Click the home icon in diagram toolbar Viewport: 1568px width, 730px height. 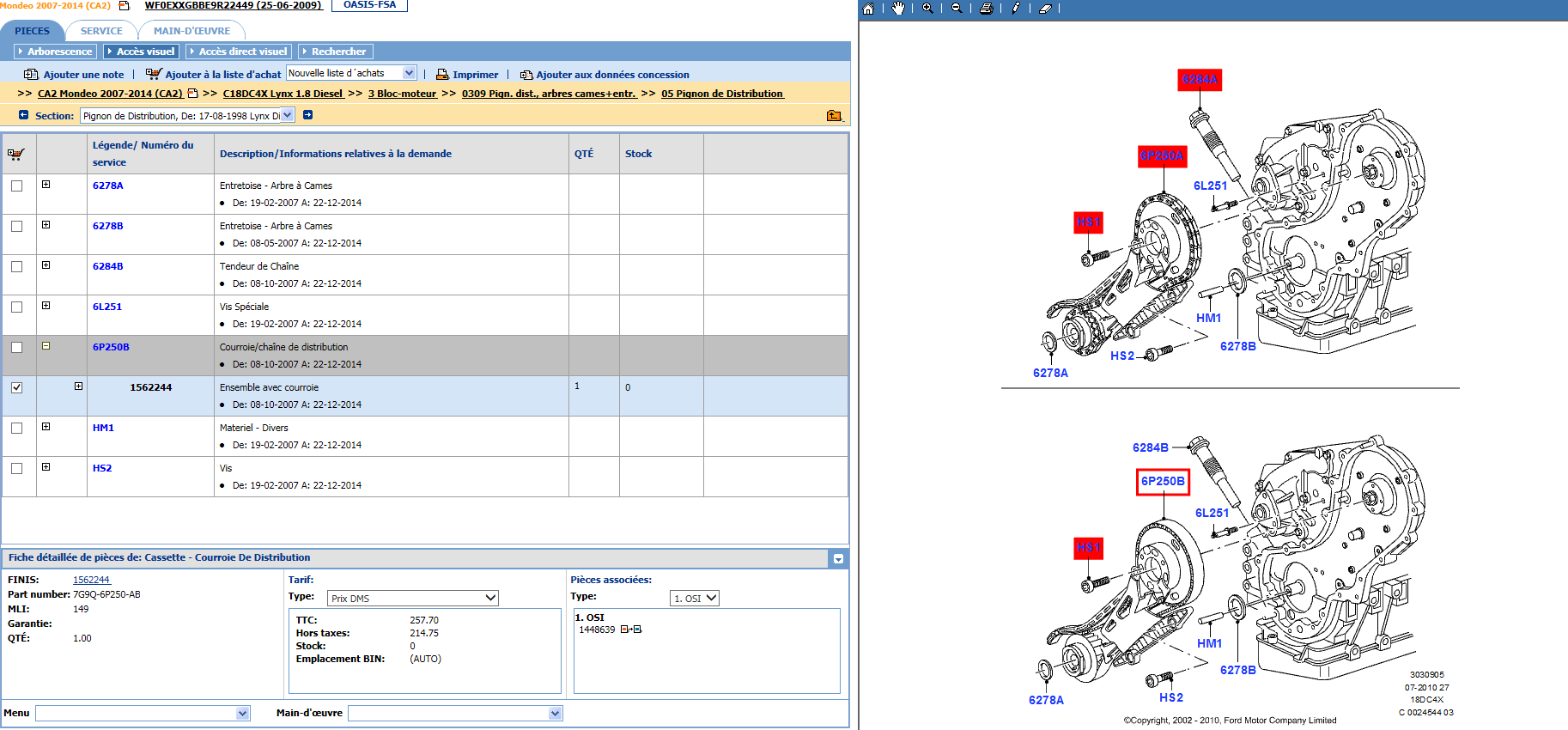tap(868, 9)
